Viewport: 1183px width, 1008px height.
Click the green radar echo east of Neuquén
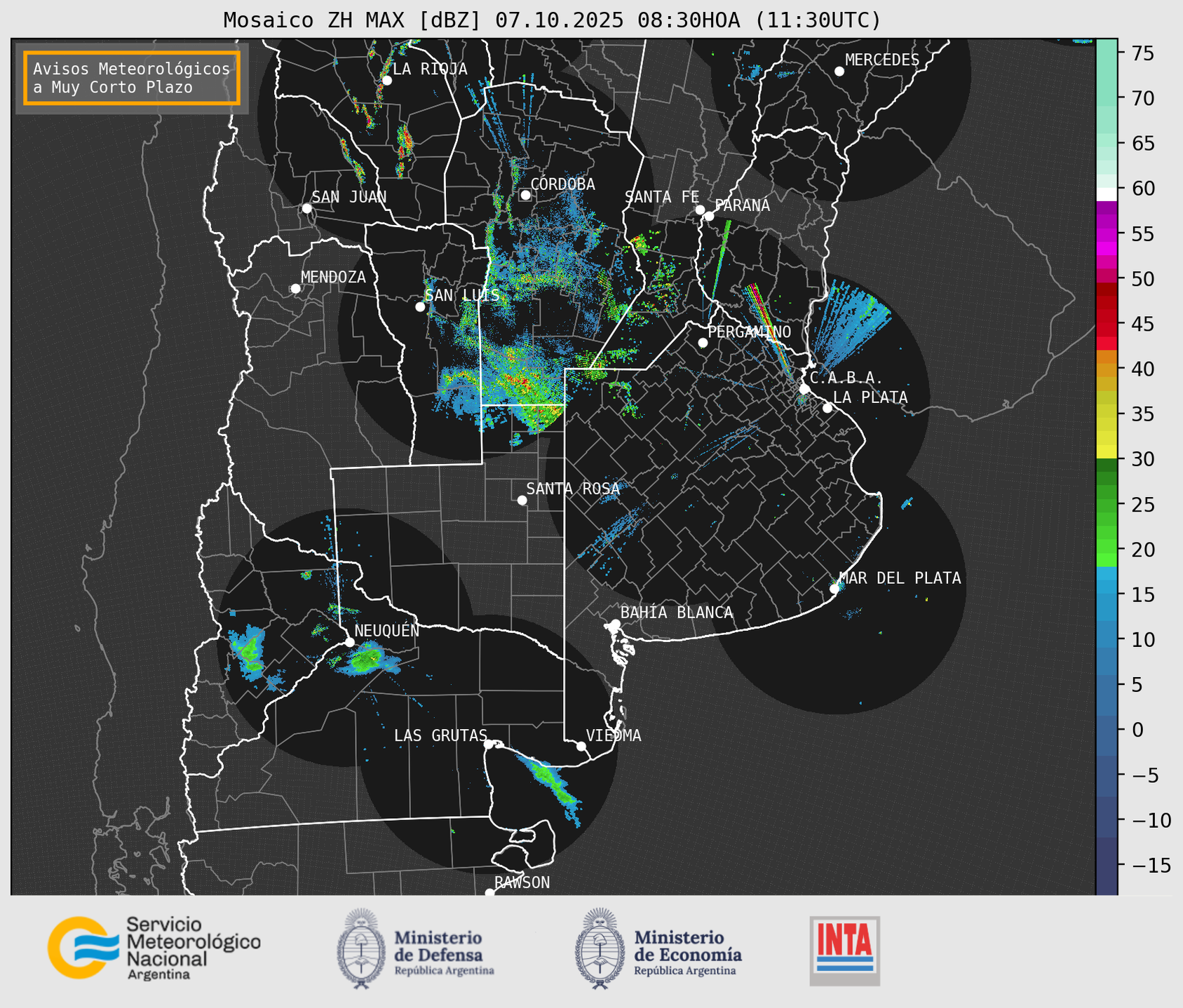point(368,659)
